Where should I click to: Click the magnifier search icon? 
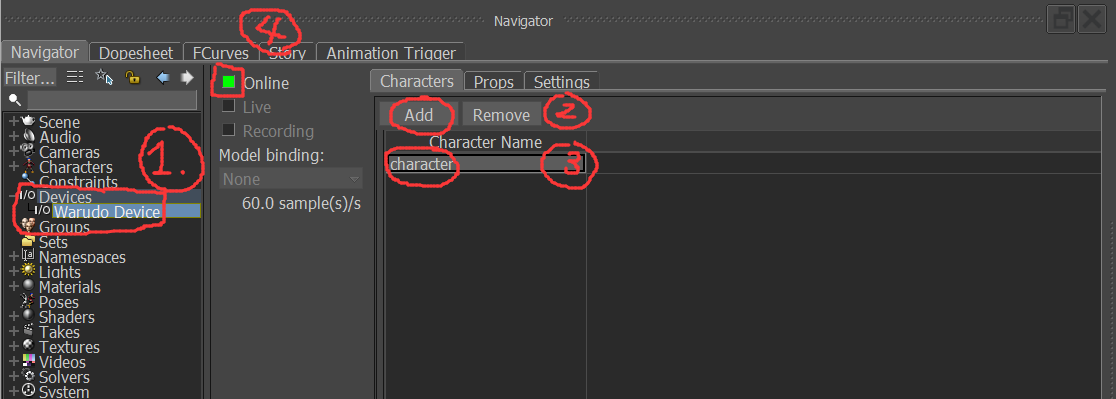pyautogui.click(x=14, y=100)
